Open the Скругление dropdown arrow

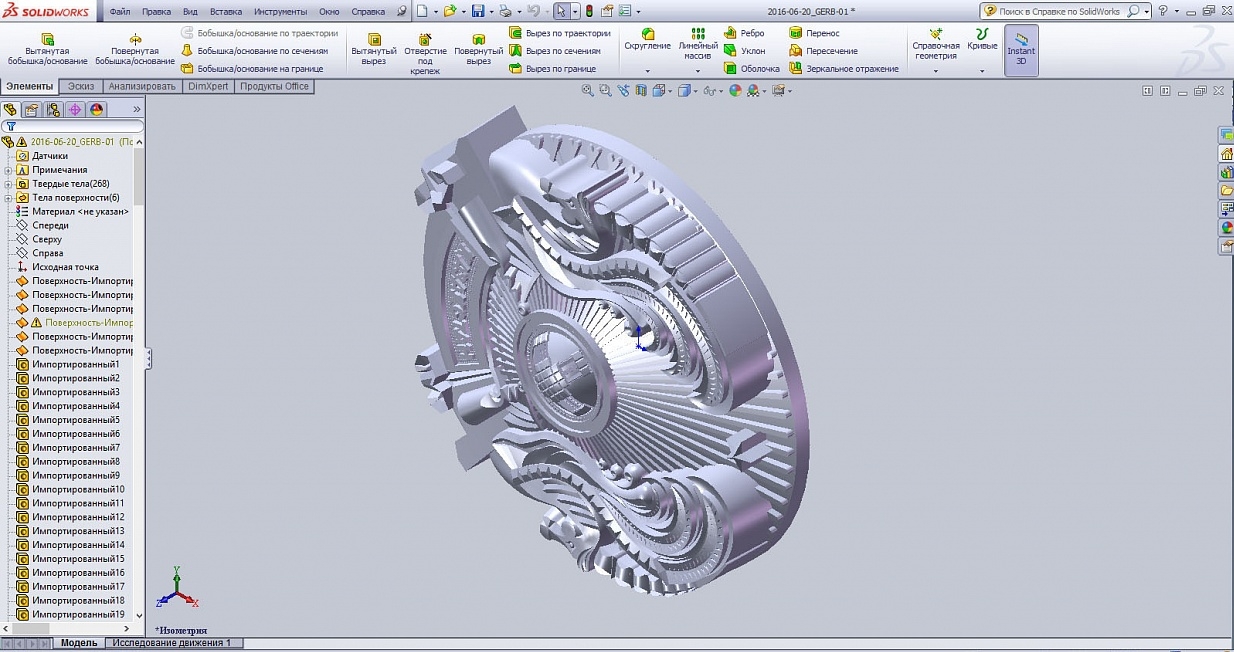point(647,71)
